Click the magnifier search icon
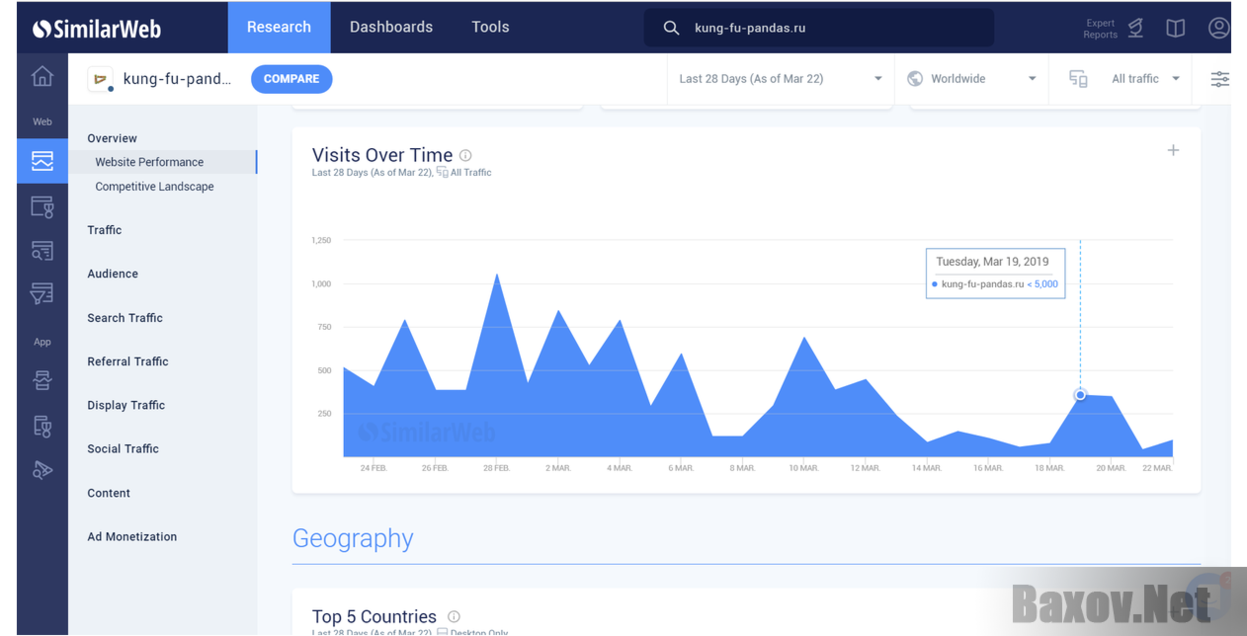 tap(671, 28)
